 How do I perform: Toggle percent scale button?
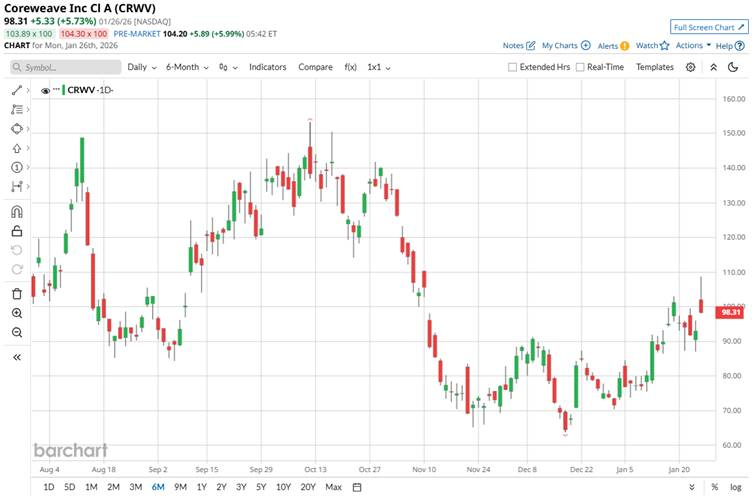click(715, 487)
